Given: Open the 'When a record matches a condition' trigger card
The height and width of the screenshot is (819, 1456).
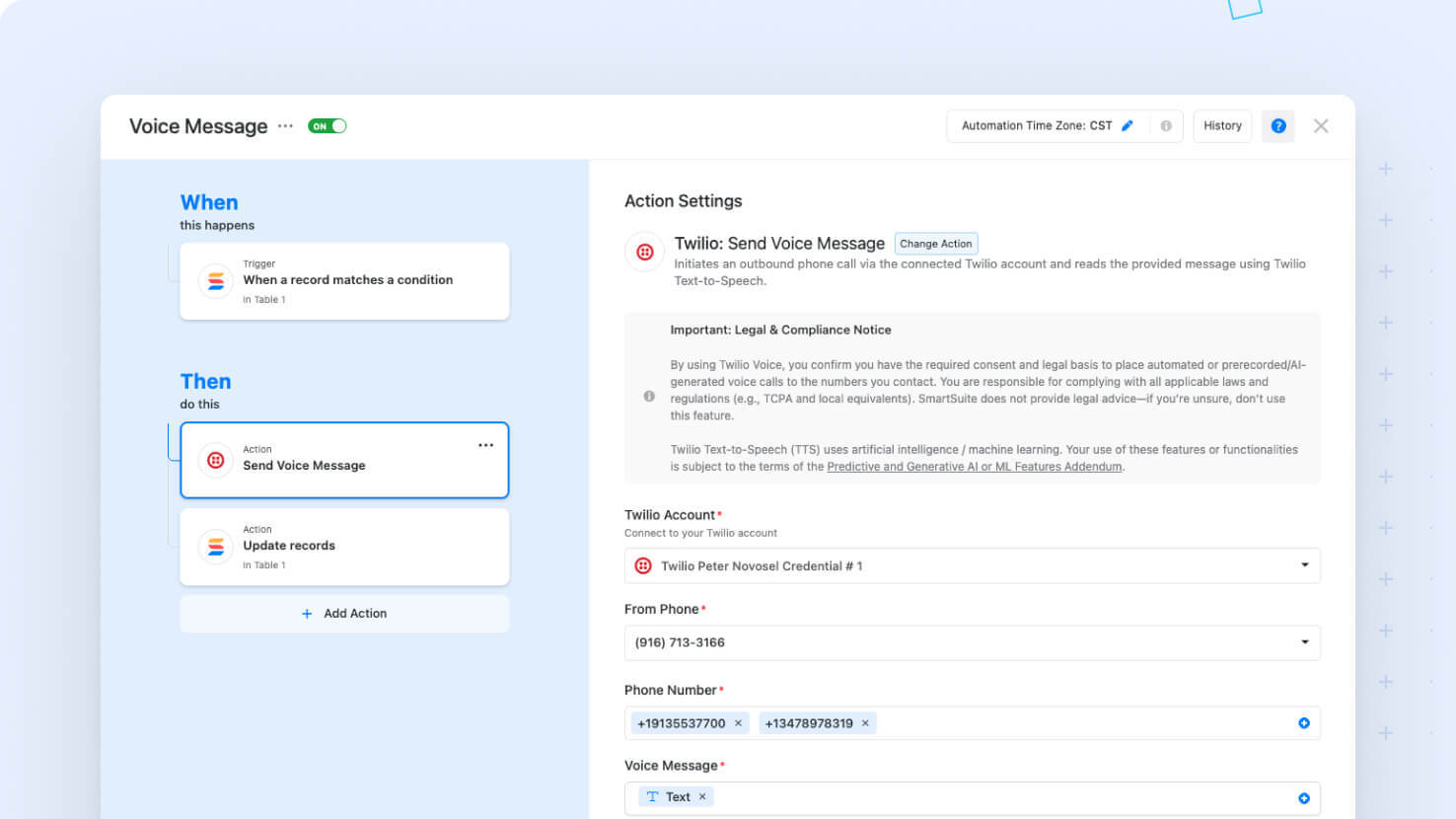Looking at the screenshot, I should tap(344, 281).
